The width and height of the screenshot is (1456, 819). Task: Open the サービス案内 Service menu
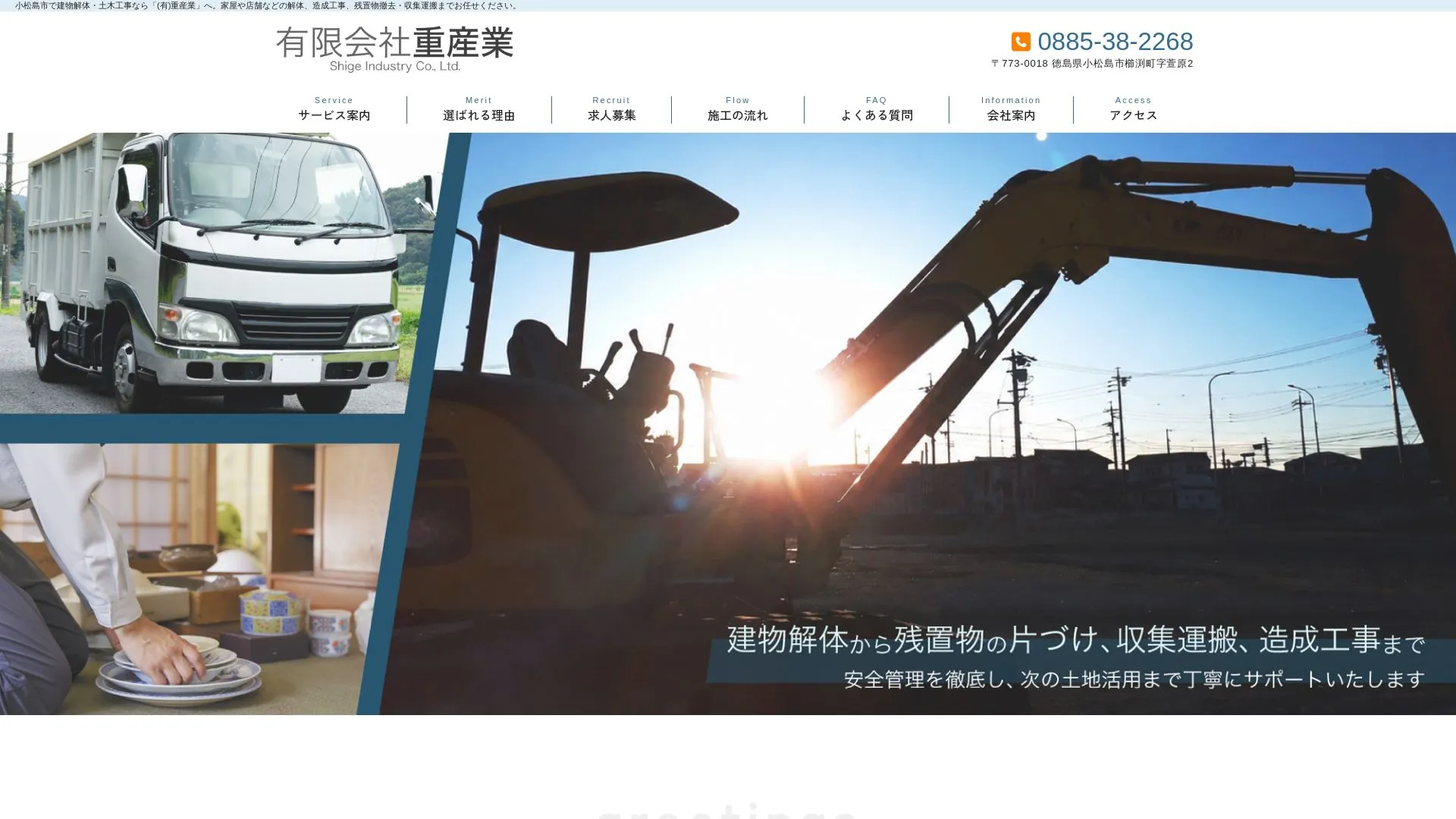(334, 109)
